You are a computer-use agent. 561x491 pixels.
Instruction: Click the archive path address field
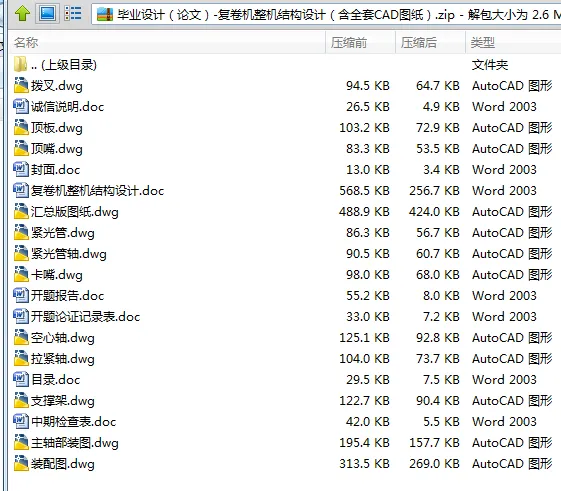tap(326, 14)
